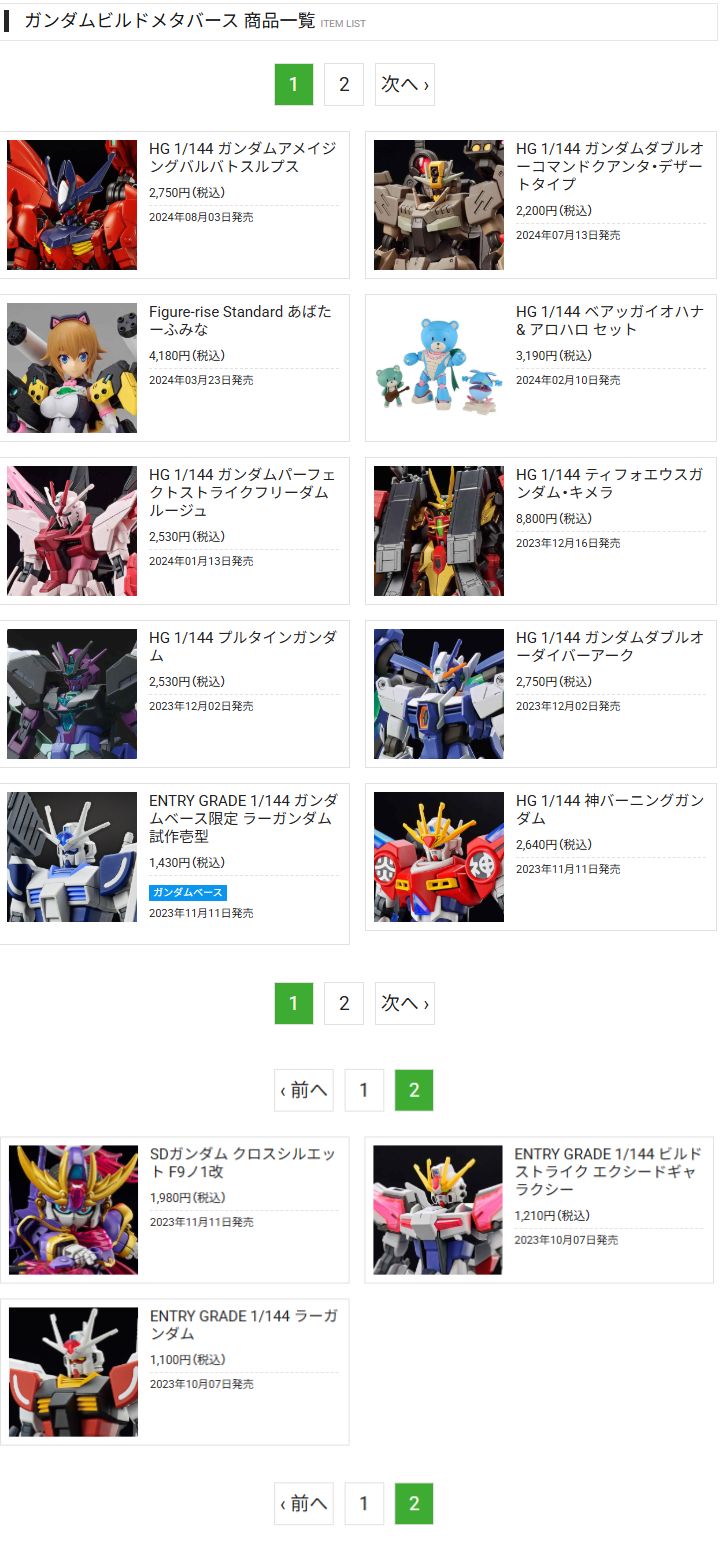Open HG 1/144 ガンダムダブルオーダイバーアーク title link
723x1546 pixels.
coord(610,646)
